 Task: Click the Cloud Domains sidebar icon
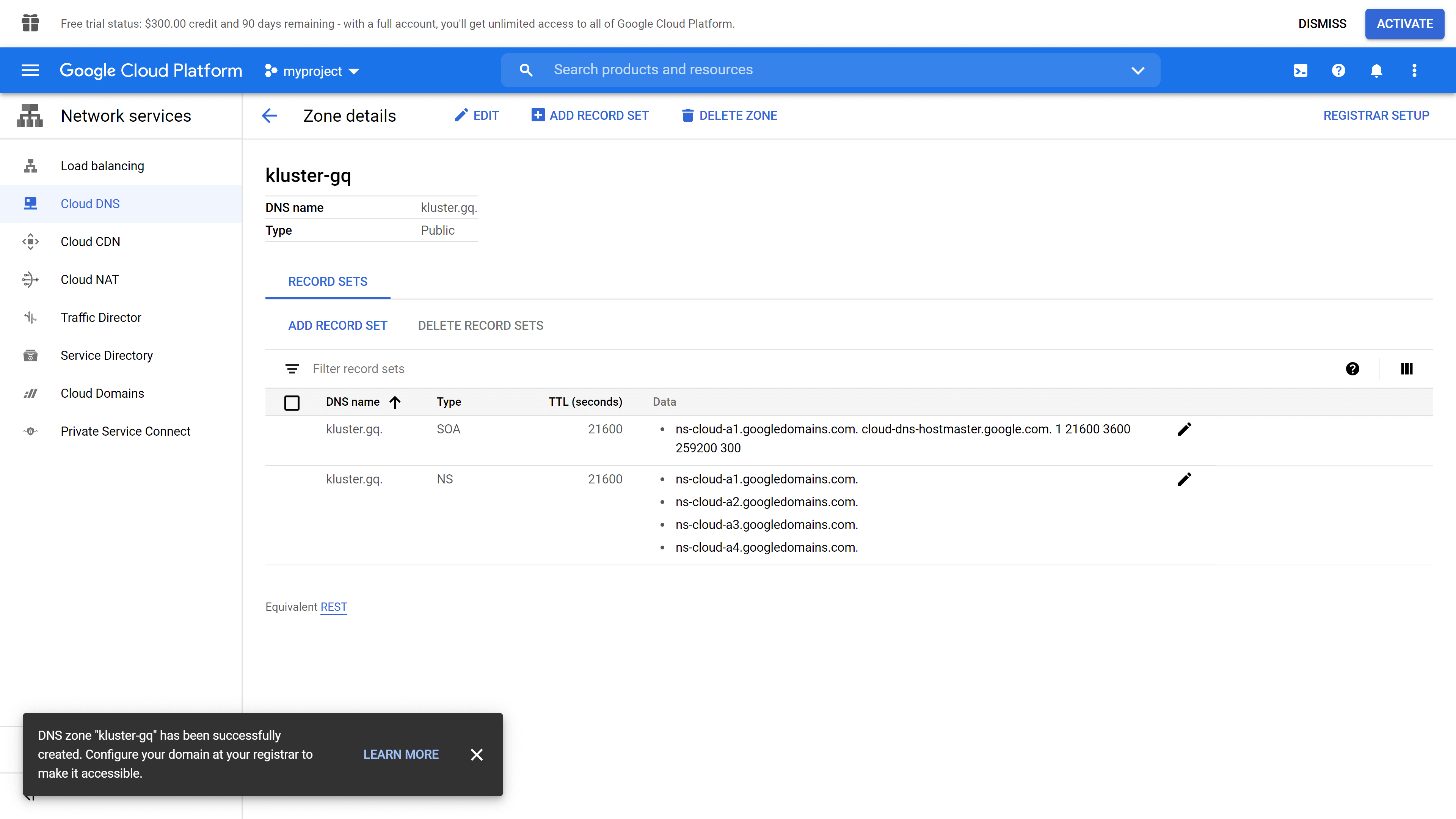(x=30, y=394)
